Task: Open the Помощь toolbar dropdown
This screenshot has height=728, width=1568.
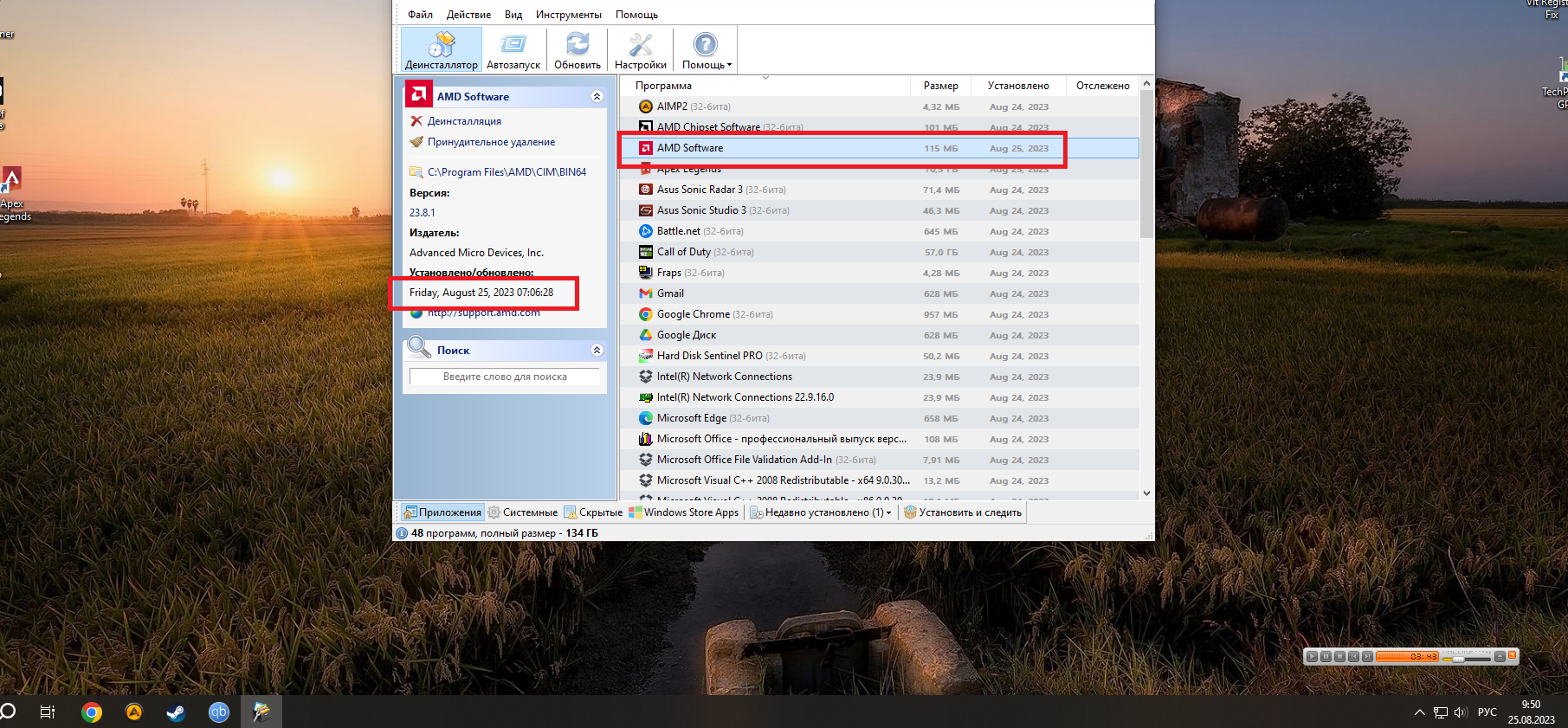Action: (707, 50)
